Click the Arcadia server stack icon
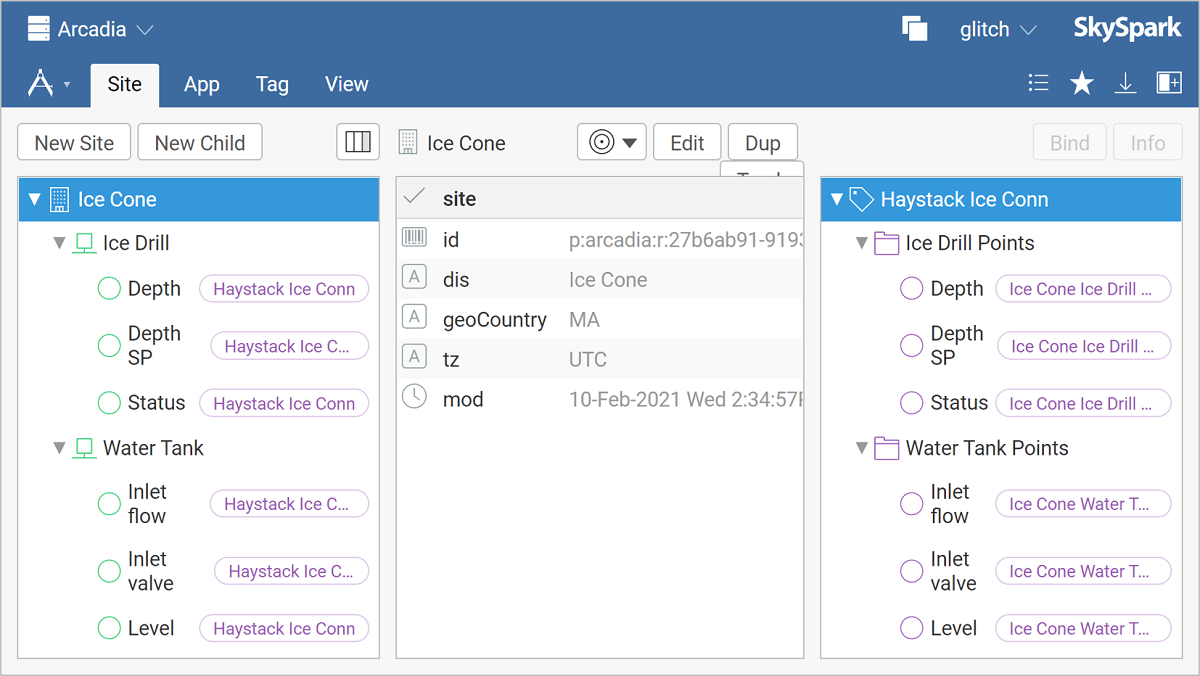1200x676 pixels. (x=39, y=29)
